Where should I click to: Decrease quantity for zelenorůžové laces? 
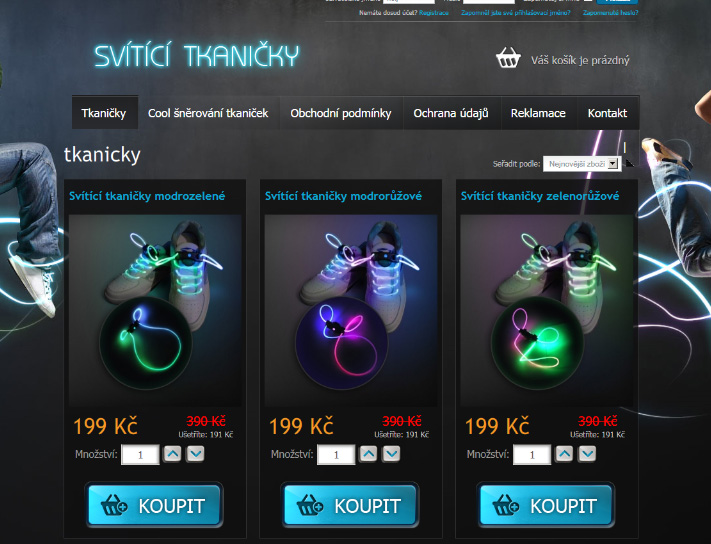point(587,454)
